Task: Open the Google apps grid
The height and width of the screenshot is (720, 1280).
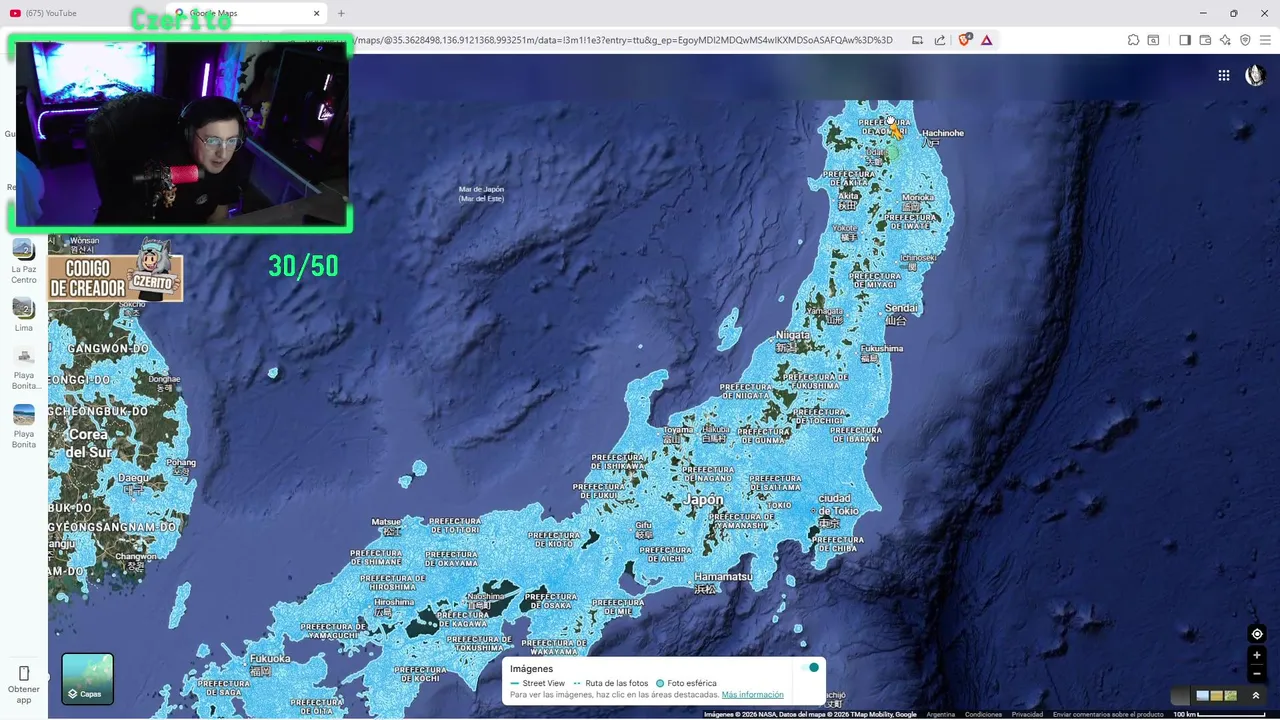Action: click(1223, 75)
